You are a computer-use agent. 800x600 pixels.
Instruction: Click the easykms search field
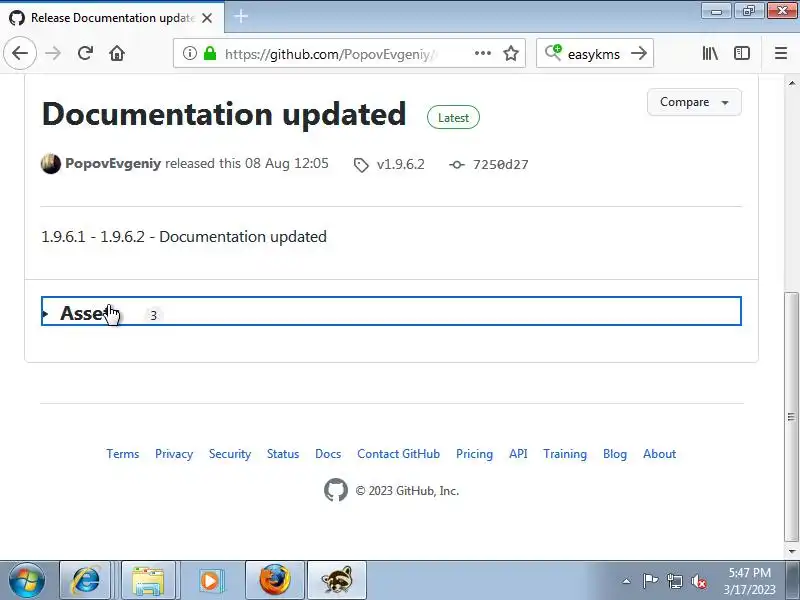point(593,54)
